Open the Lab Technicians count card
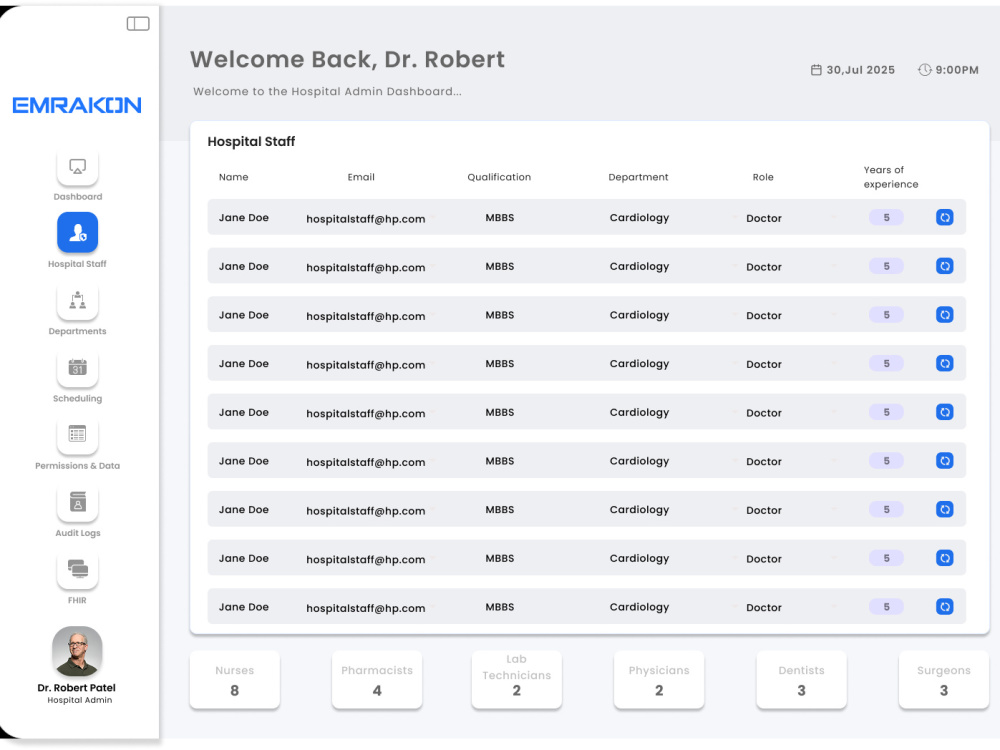 (517, 680)
